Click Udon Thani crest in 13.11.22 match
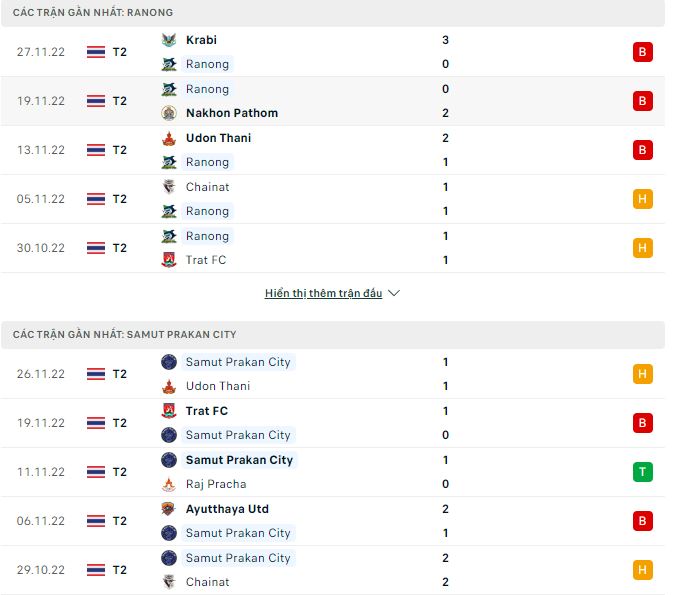Screen dimensions: 673x595 point(168,138)
